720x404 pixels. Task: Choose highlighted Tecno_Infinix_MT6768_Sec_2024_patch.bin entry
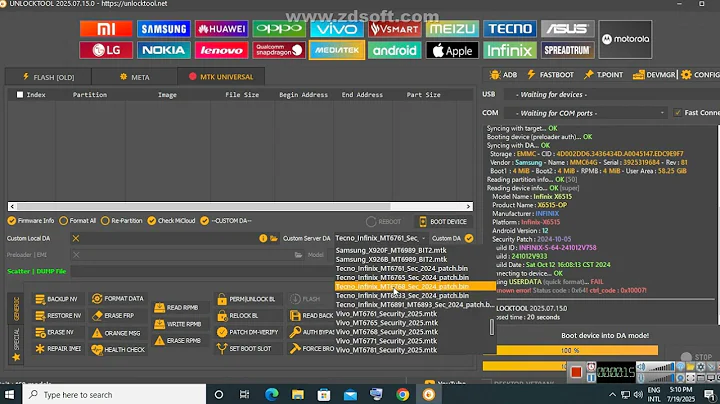pos(415,286)
